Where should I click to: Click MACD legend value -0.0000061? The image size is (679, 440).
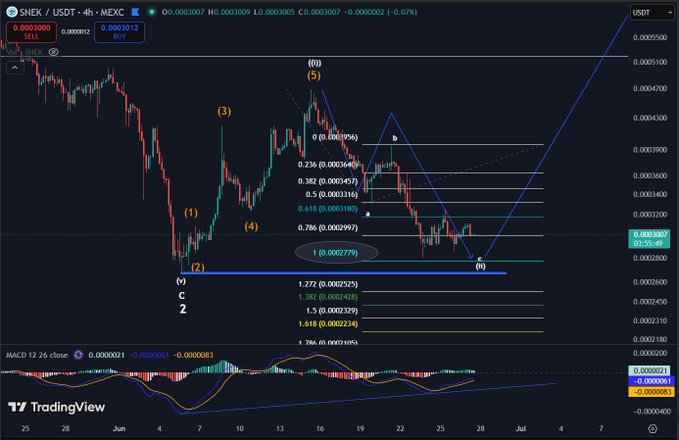pos(149,355)
